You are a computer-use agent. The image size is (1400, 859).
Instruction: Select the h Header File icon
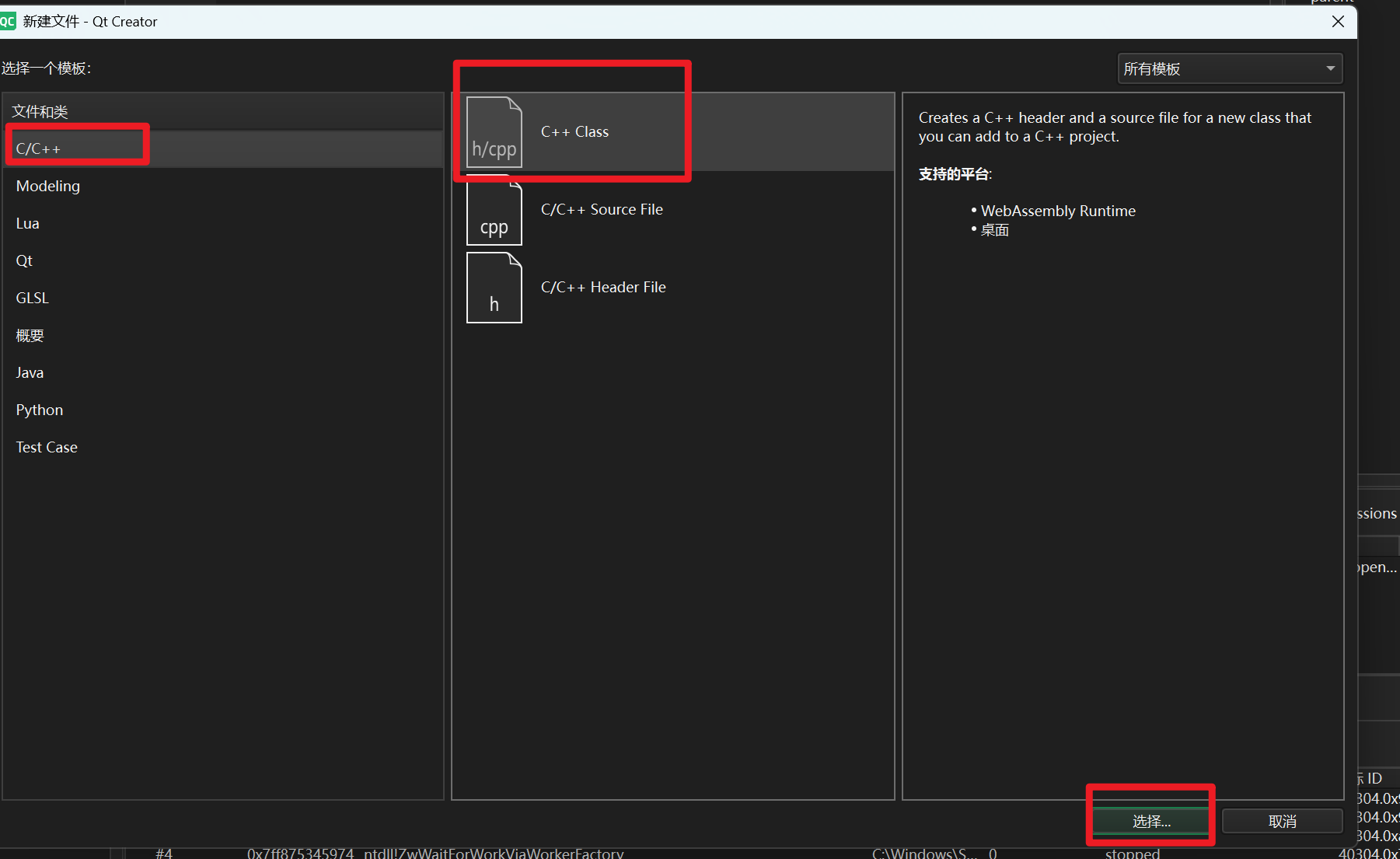pos(494,288)
